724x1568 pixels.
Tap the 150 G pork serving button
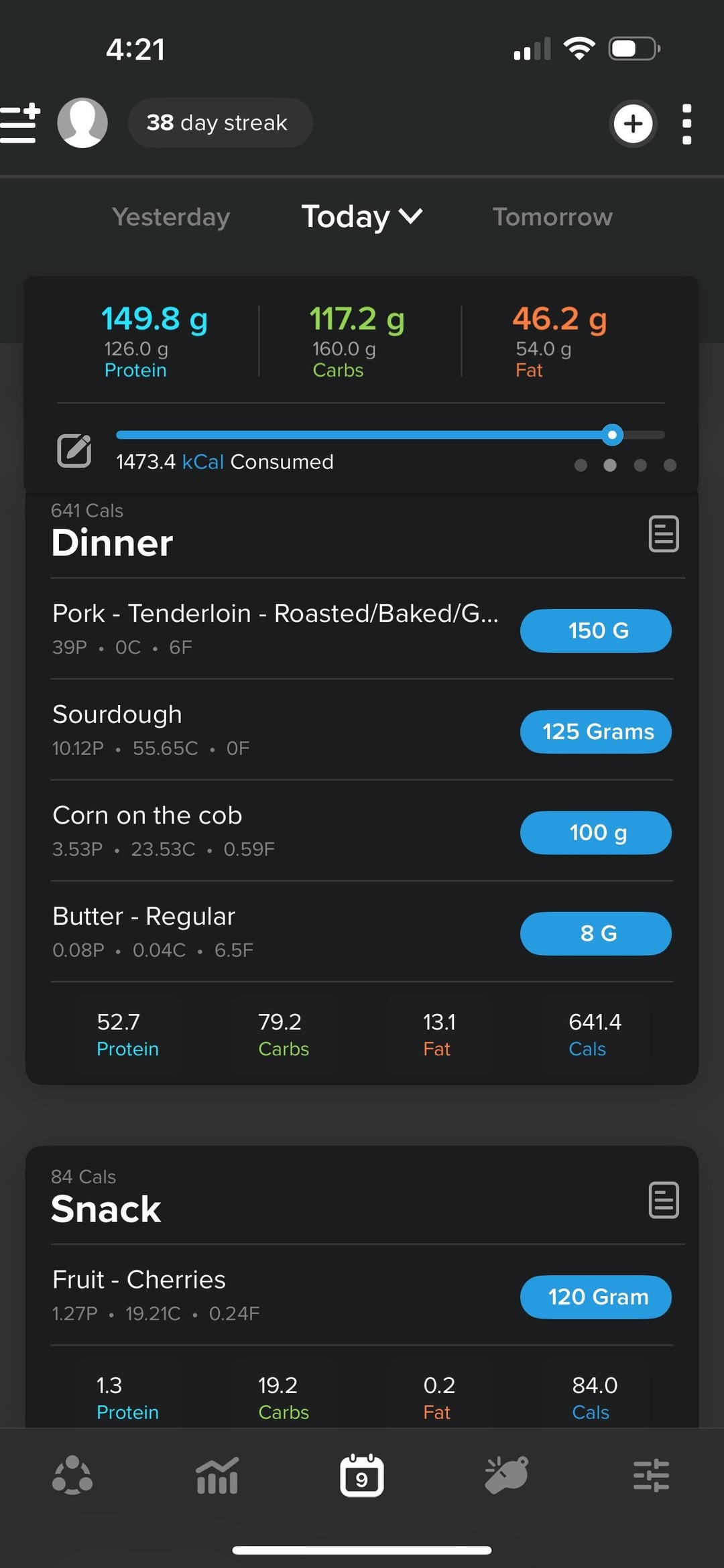pos(595,631)
